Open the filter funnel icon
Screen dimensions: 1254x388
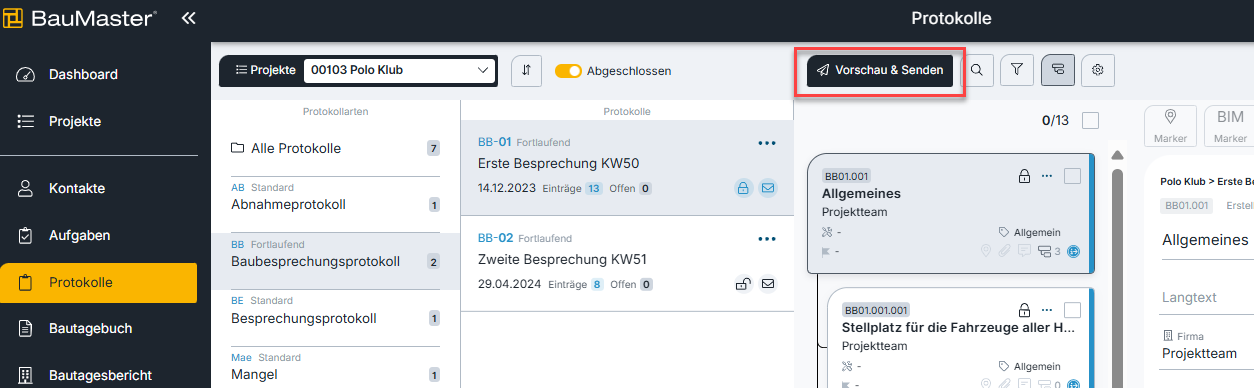coord(1017,70)
